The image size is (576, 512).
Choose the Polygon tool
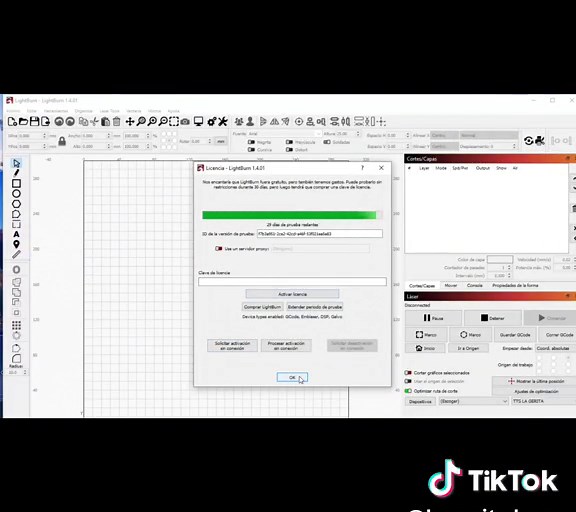tap(16, 204)
